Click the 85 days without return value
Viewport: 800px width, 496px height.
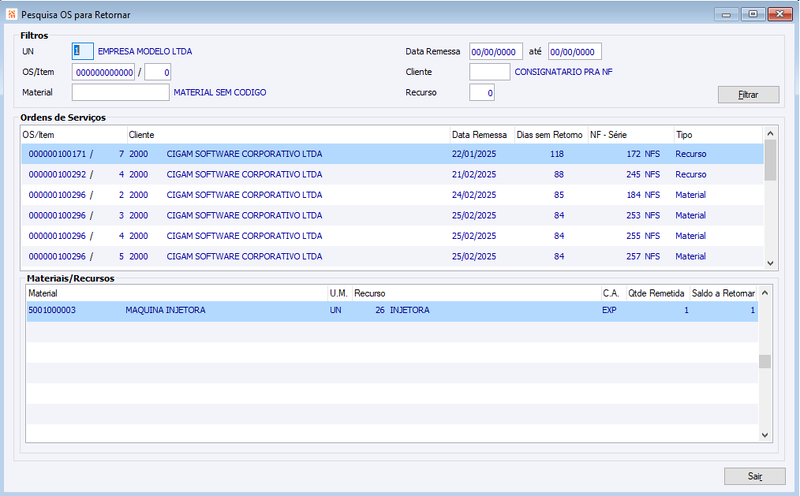[559, 195]
